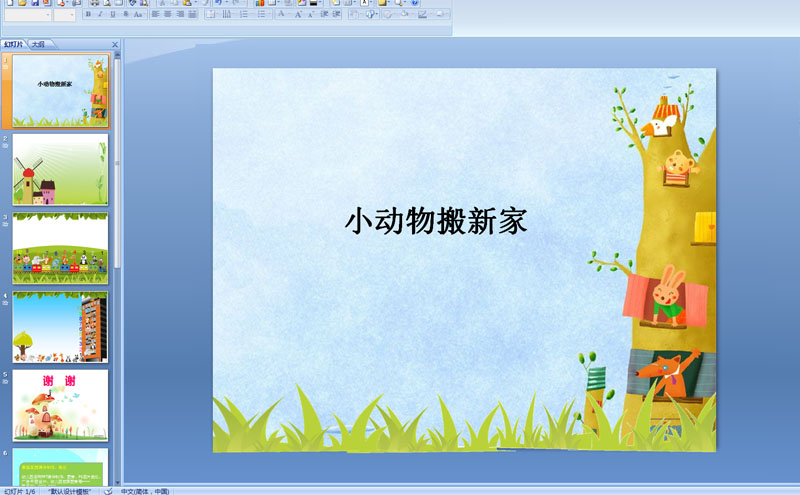Switch to the 幻灯片 thumbnails tab
800x495 pixels.
tap(14, 44)
